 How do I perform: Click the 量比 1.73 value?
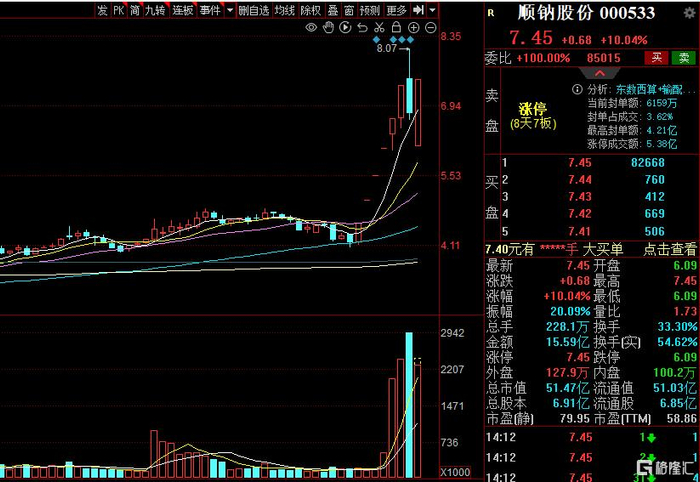pos(685,311)
